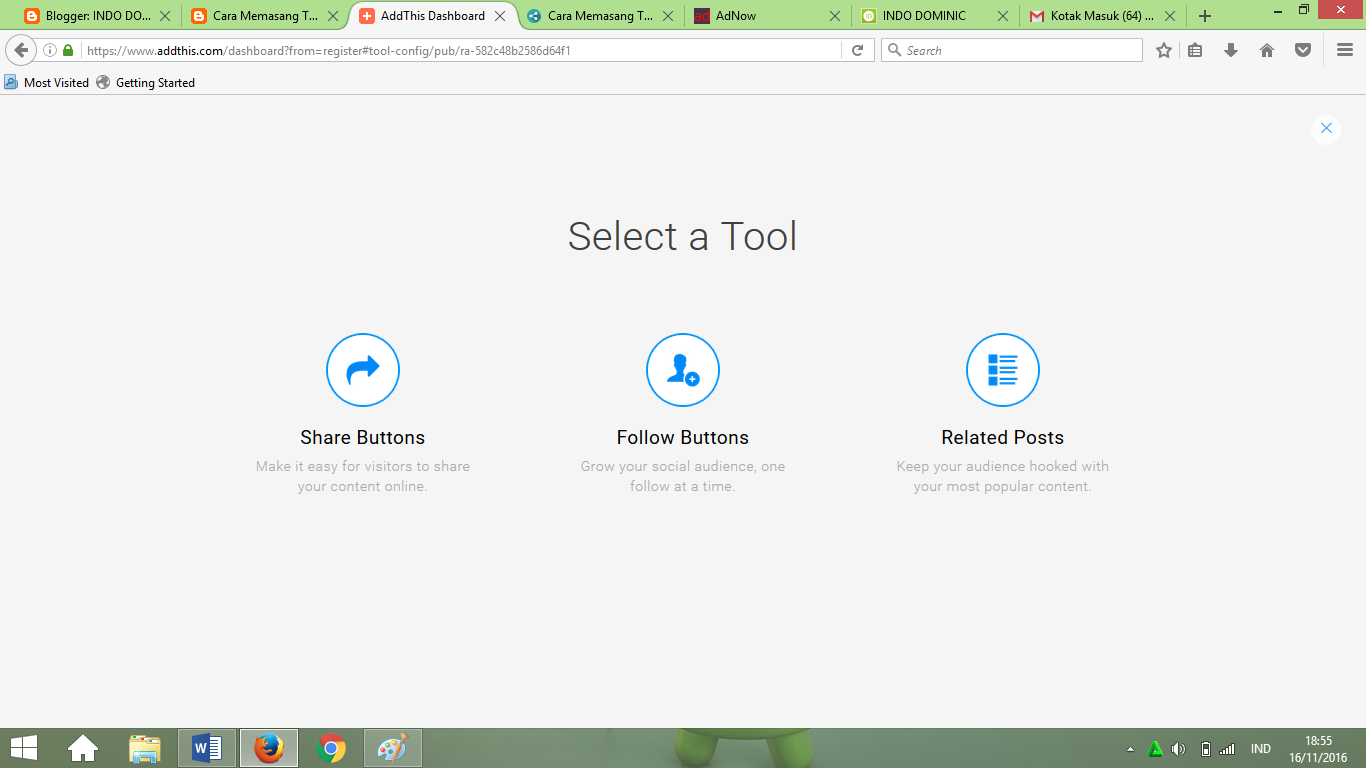Select the Share Buttons heading

tap(363, 437)
